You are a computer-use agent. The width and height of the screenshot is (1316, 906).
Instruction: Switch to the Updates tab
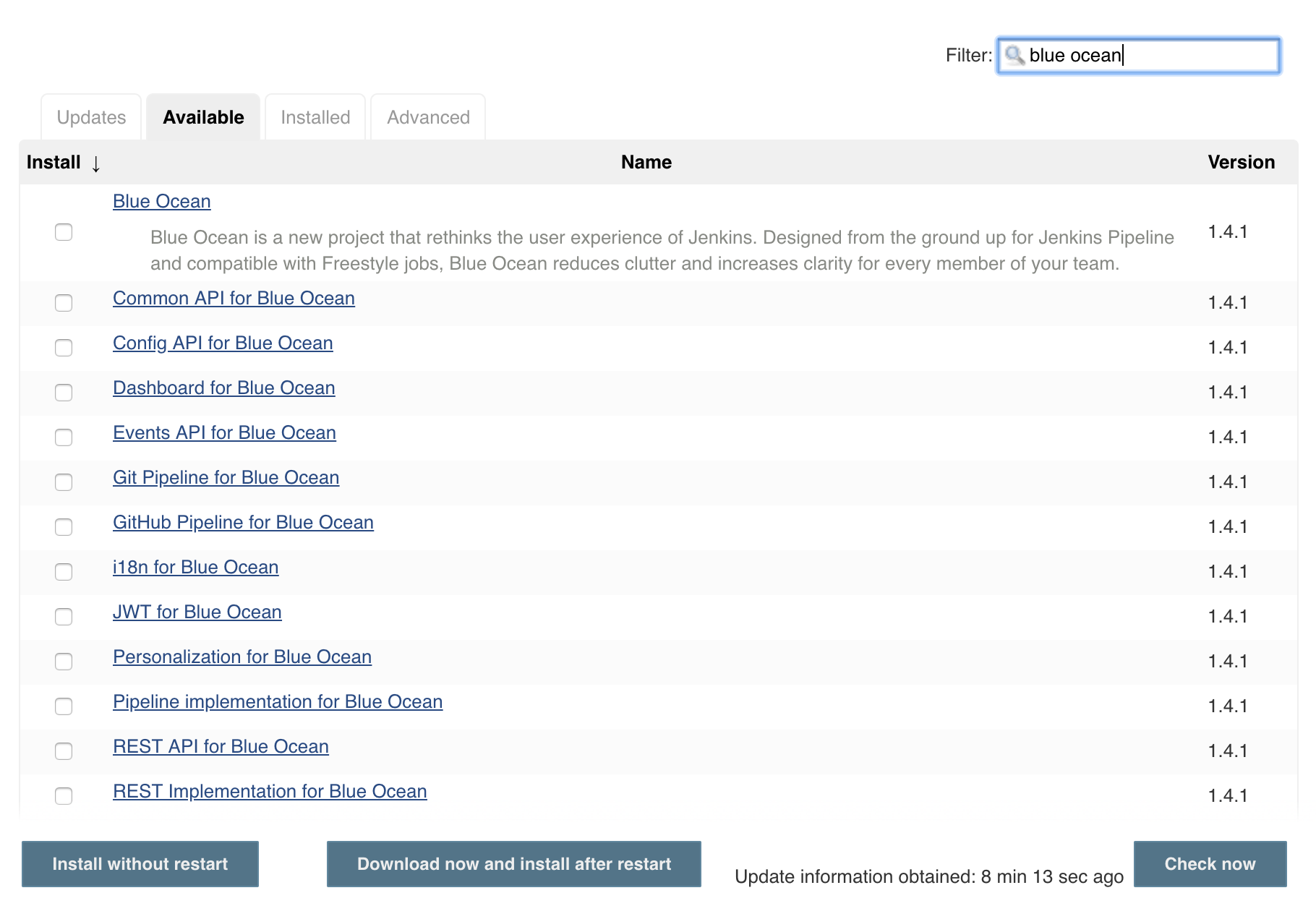point(91,117)
